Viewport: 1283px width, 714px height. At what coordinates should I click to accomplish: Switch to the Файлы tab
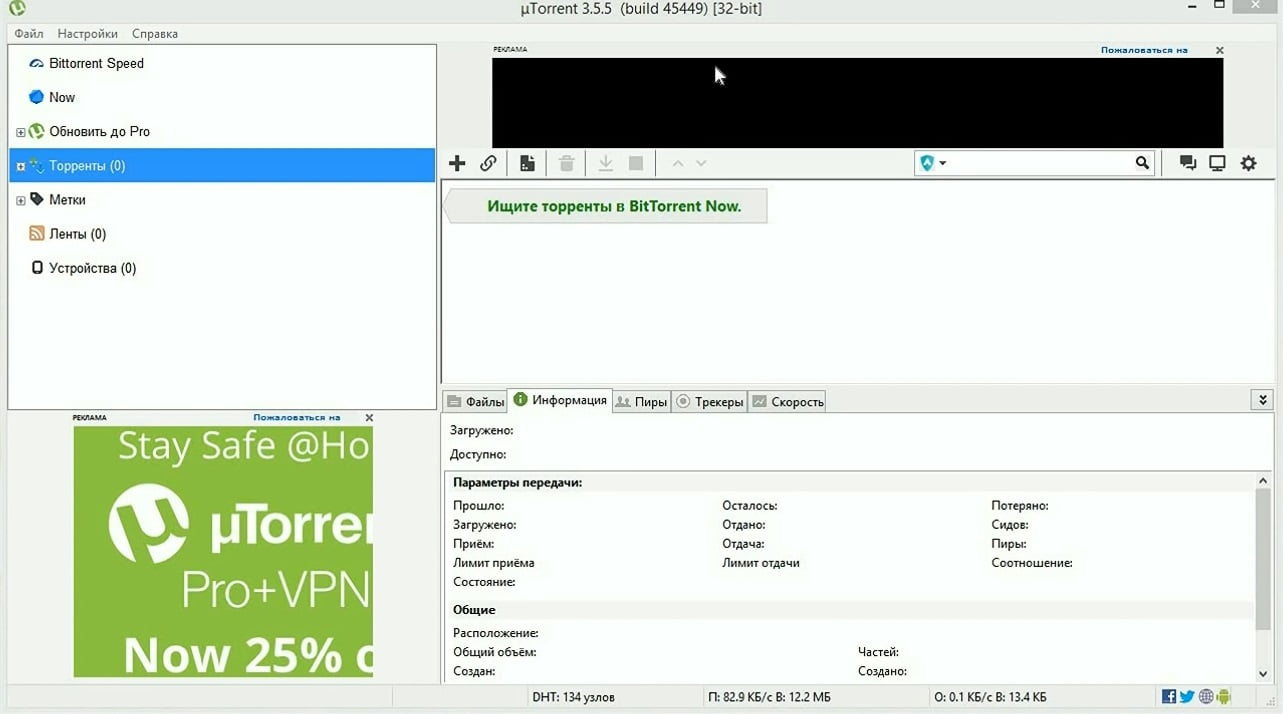click(475, 401)
